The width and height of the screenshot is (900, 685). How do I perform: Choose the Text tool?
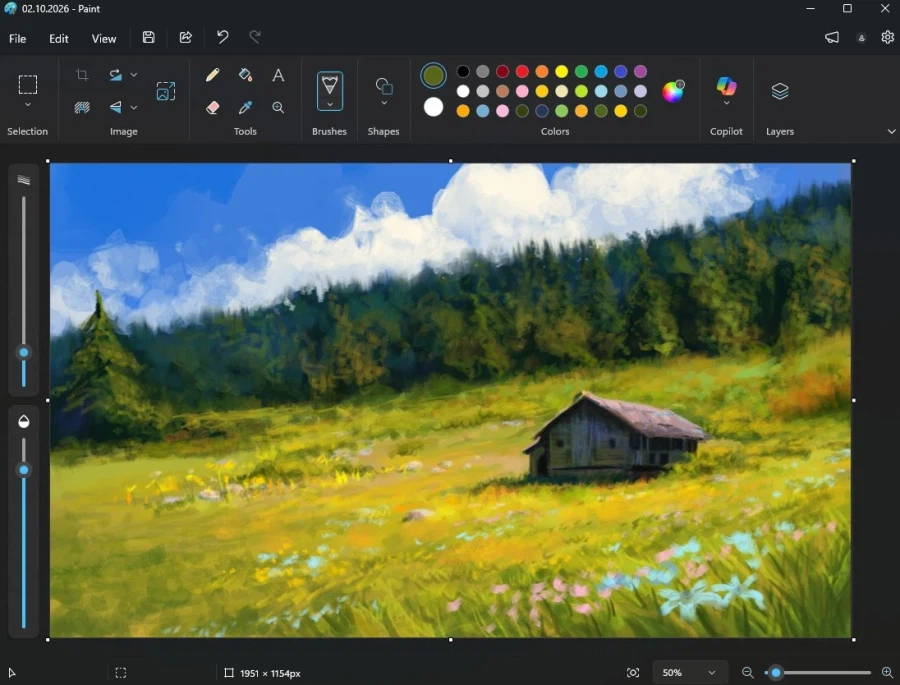[278, 75]
